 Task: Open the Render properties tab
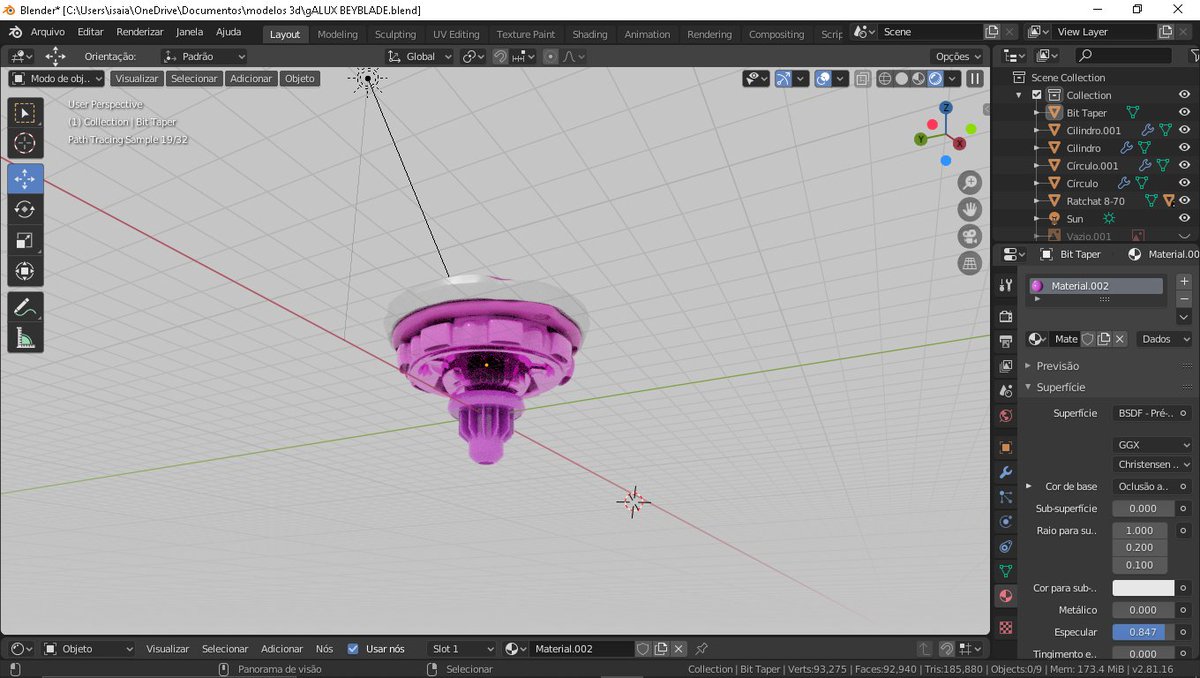[1006, 316]
